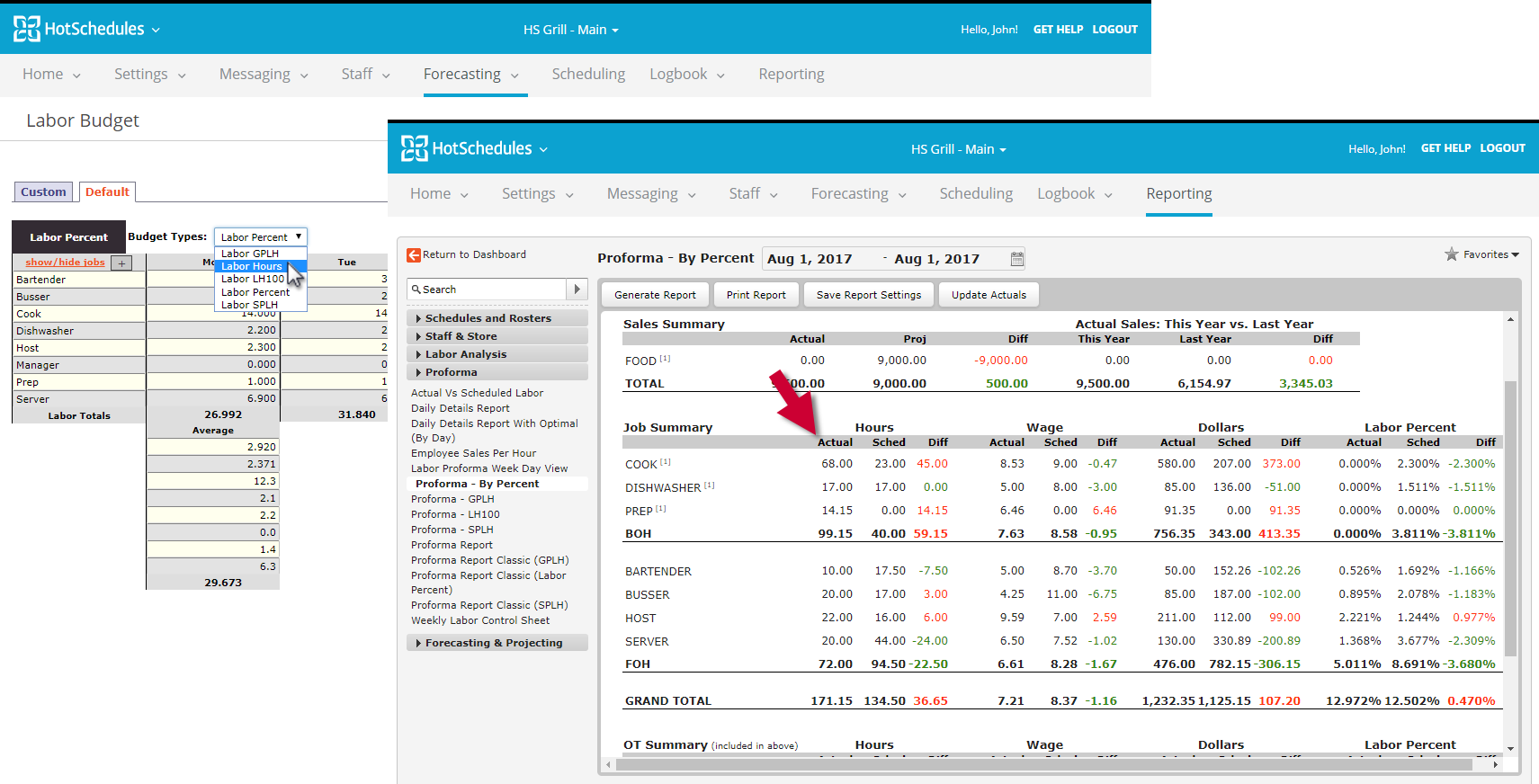Open the Proforma - LH100 report

[x=455, y=514]
